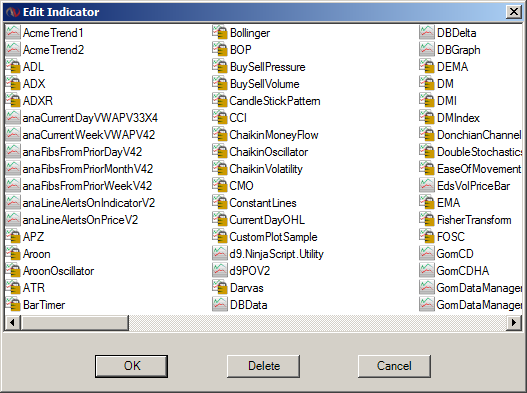Viewport: 527px width, 393px height.
Task: Click the GomCD chart icon
Action: [x=427, y=253]
